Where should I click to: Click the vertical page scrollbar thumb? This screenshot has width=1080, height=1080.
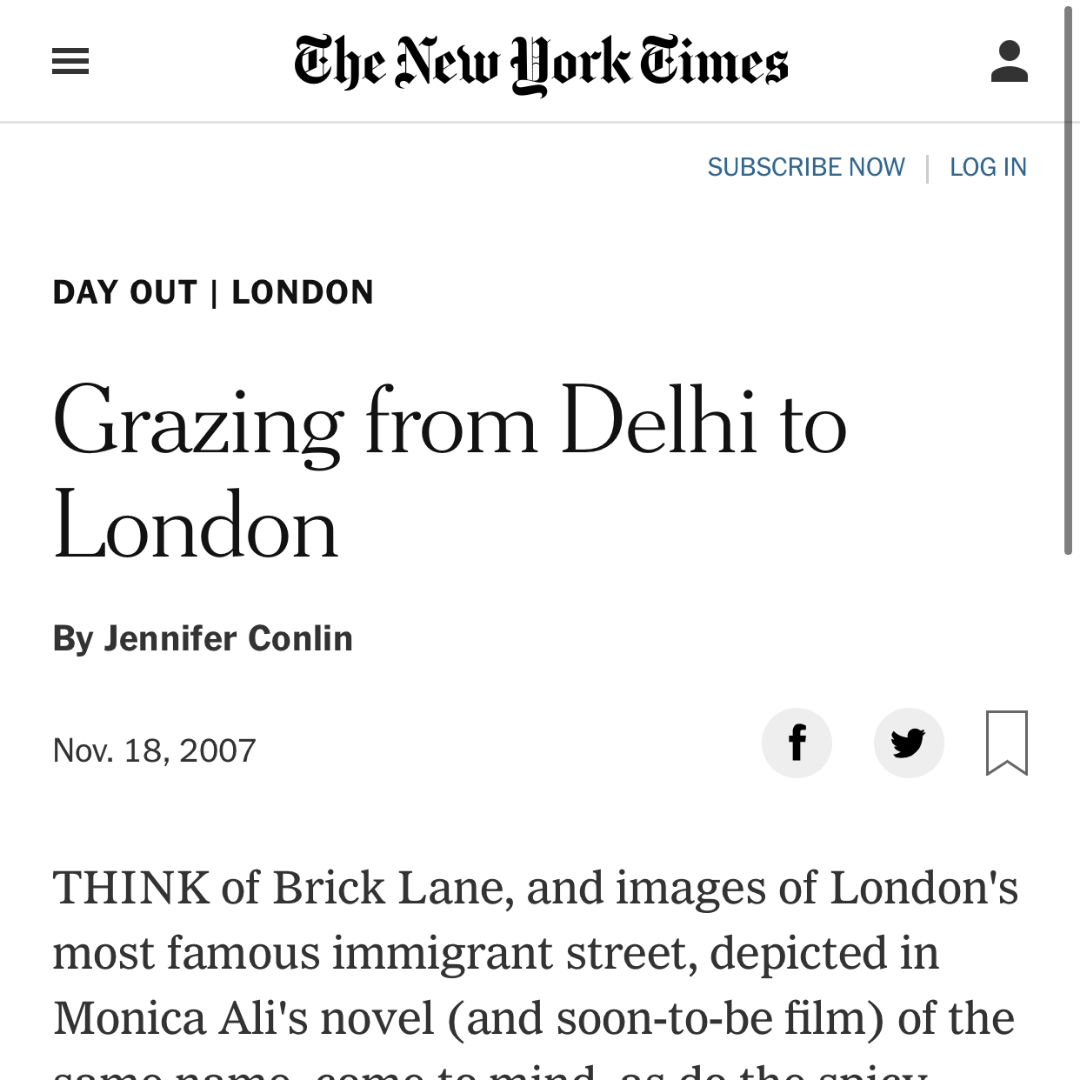(1068, 276)
